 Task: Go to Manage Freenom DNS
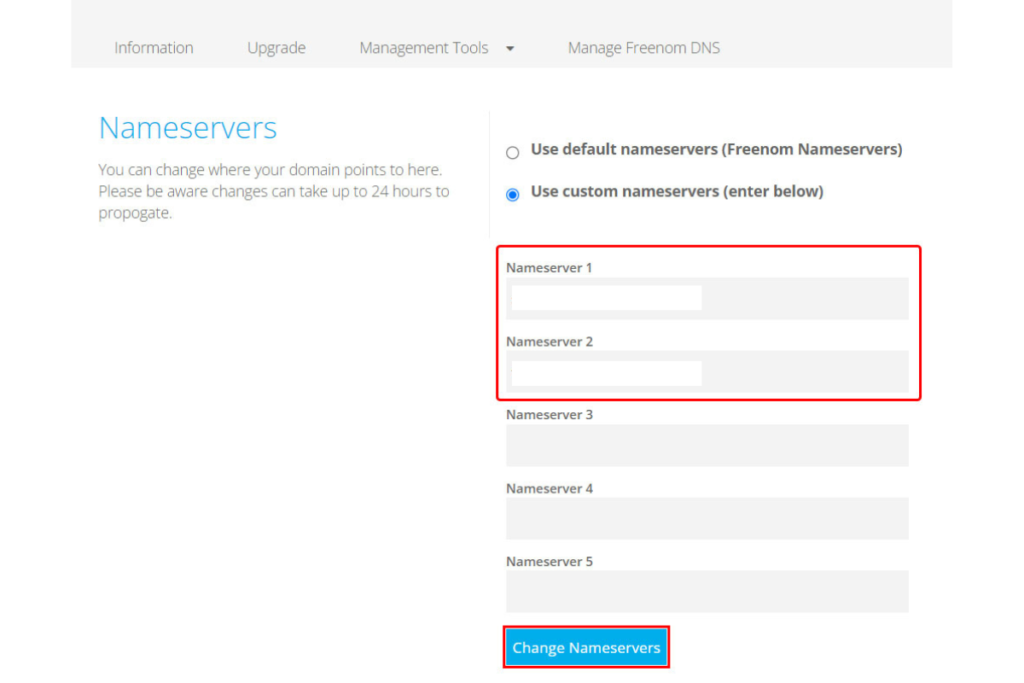pyautogui.click(x=643, y=48)
